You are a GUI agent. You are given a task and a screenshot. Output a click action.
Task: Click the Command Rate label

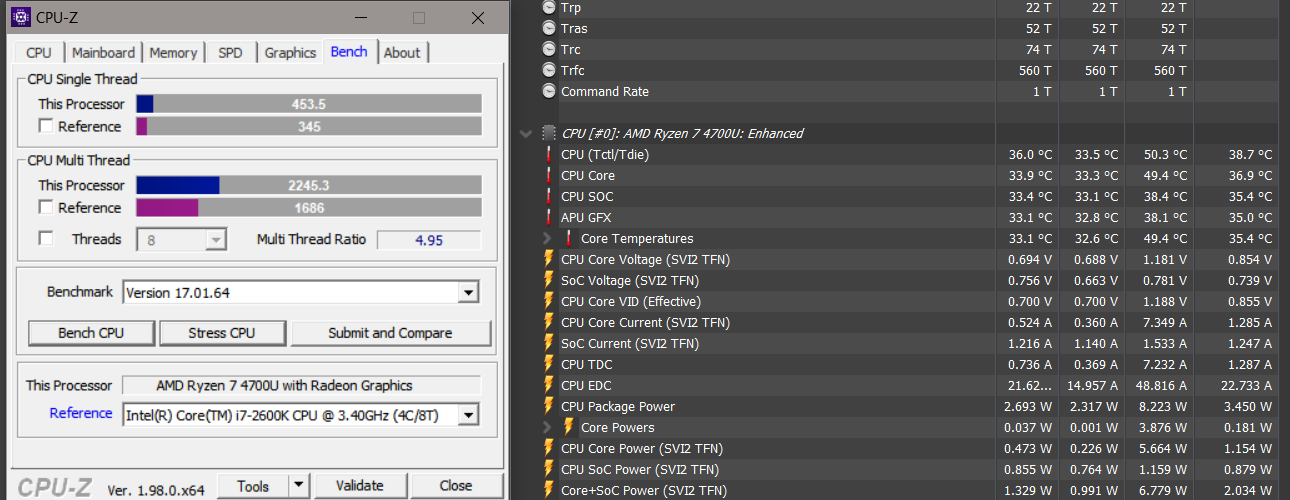point(605,91)
